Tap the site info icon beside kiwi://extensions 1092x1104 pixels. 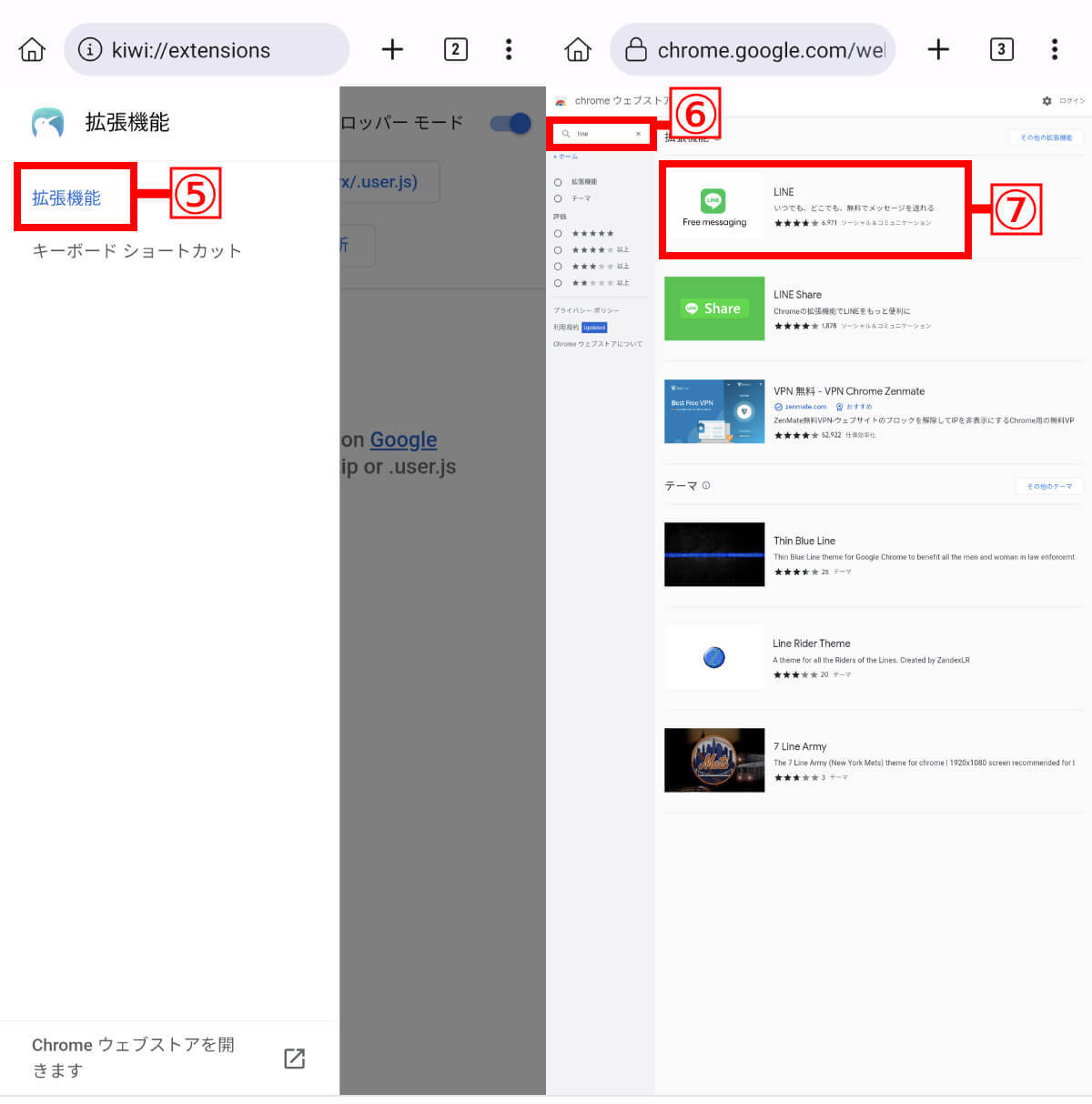(90, 49)
